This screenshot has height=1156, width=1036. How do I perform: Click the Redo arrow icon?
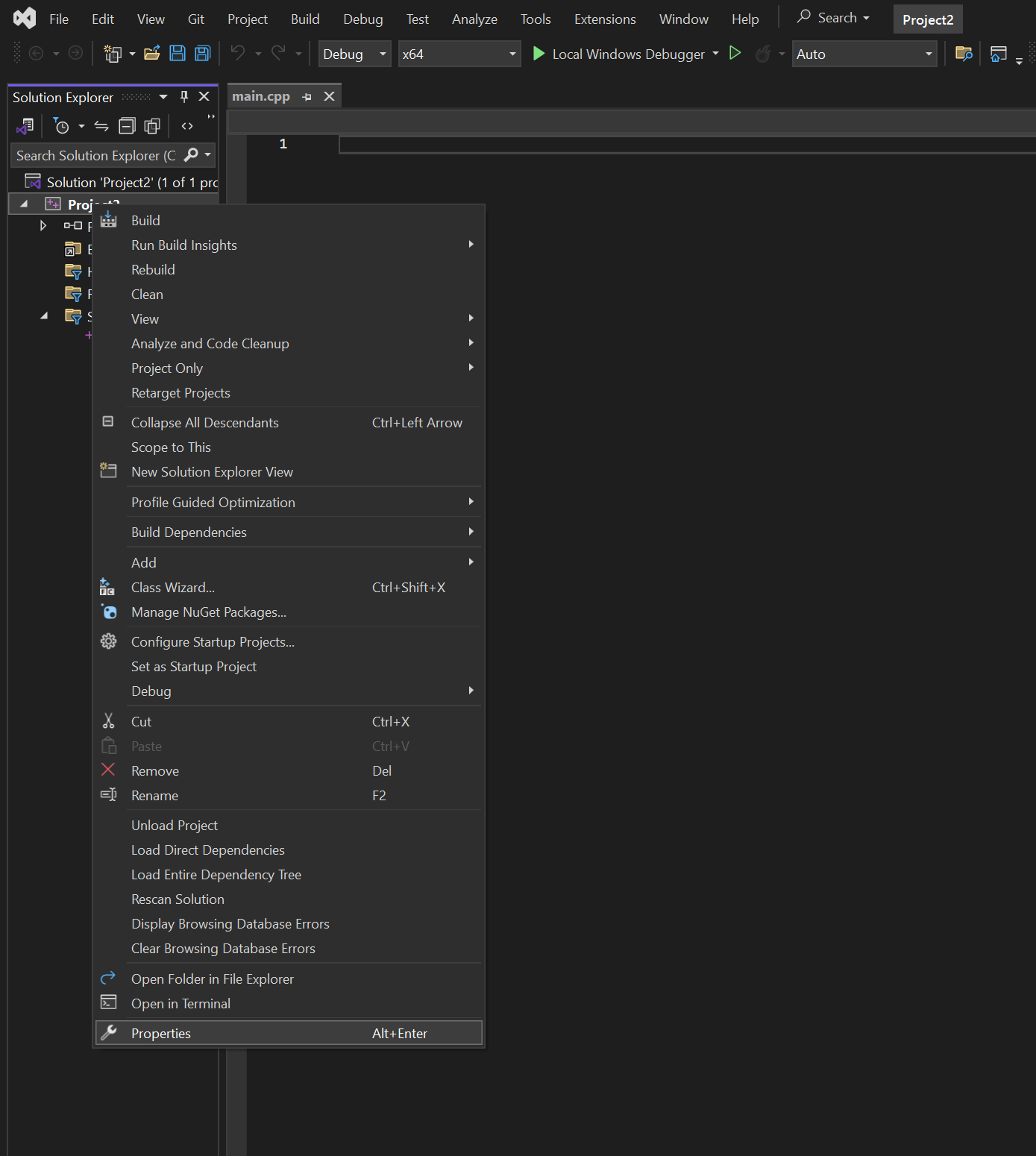tap(278, 53)
